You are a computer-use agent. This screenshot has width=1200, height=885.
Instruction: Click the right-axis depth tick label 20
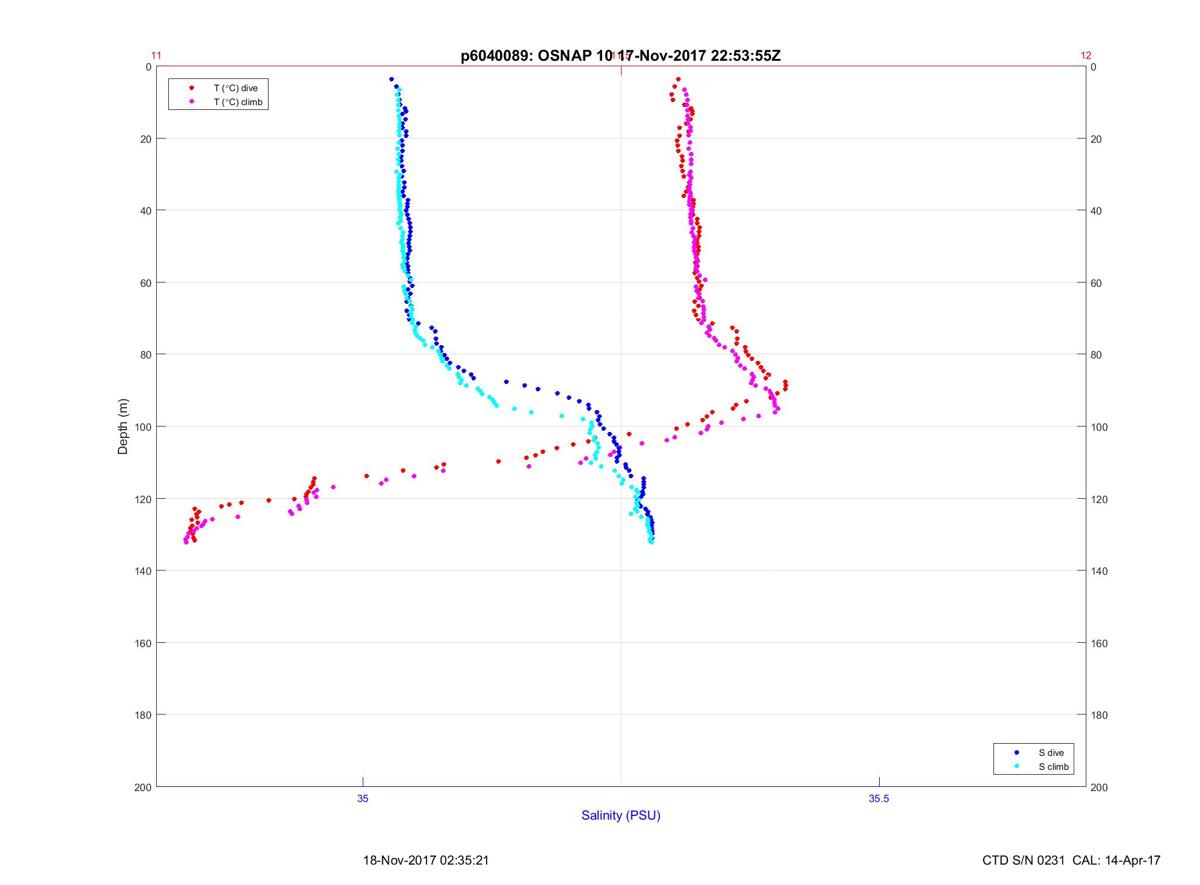coord(1097,139)
